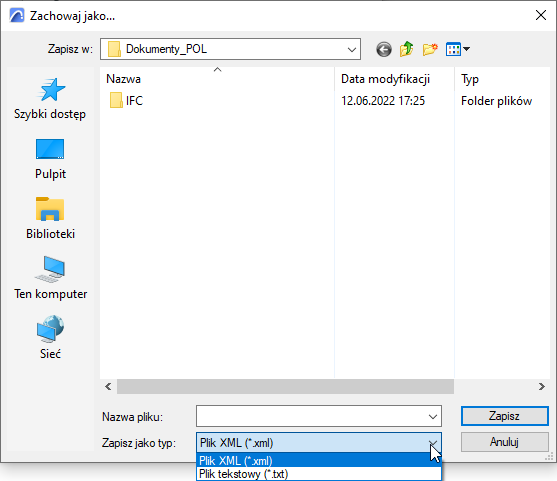This screenshot has height=481, width=557.
Task: Sort by the Typ column header
Action: (x=502, y=79)
